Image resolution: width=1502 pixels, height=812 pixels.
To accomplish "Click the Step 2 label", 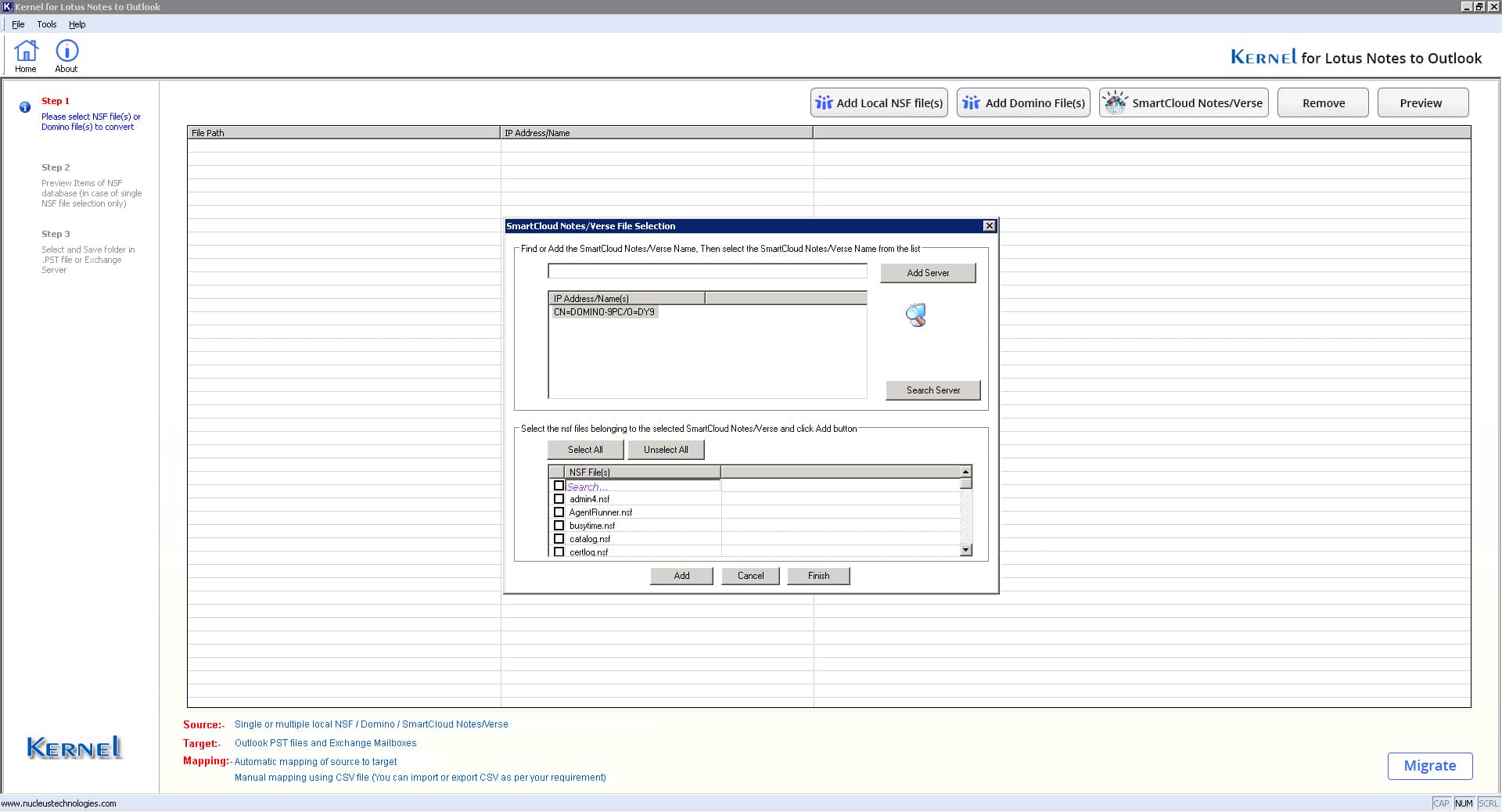I will (56, 167).
